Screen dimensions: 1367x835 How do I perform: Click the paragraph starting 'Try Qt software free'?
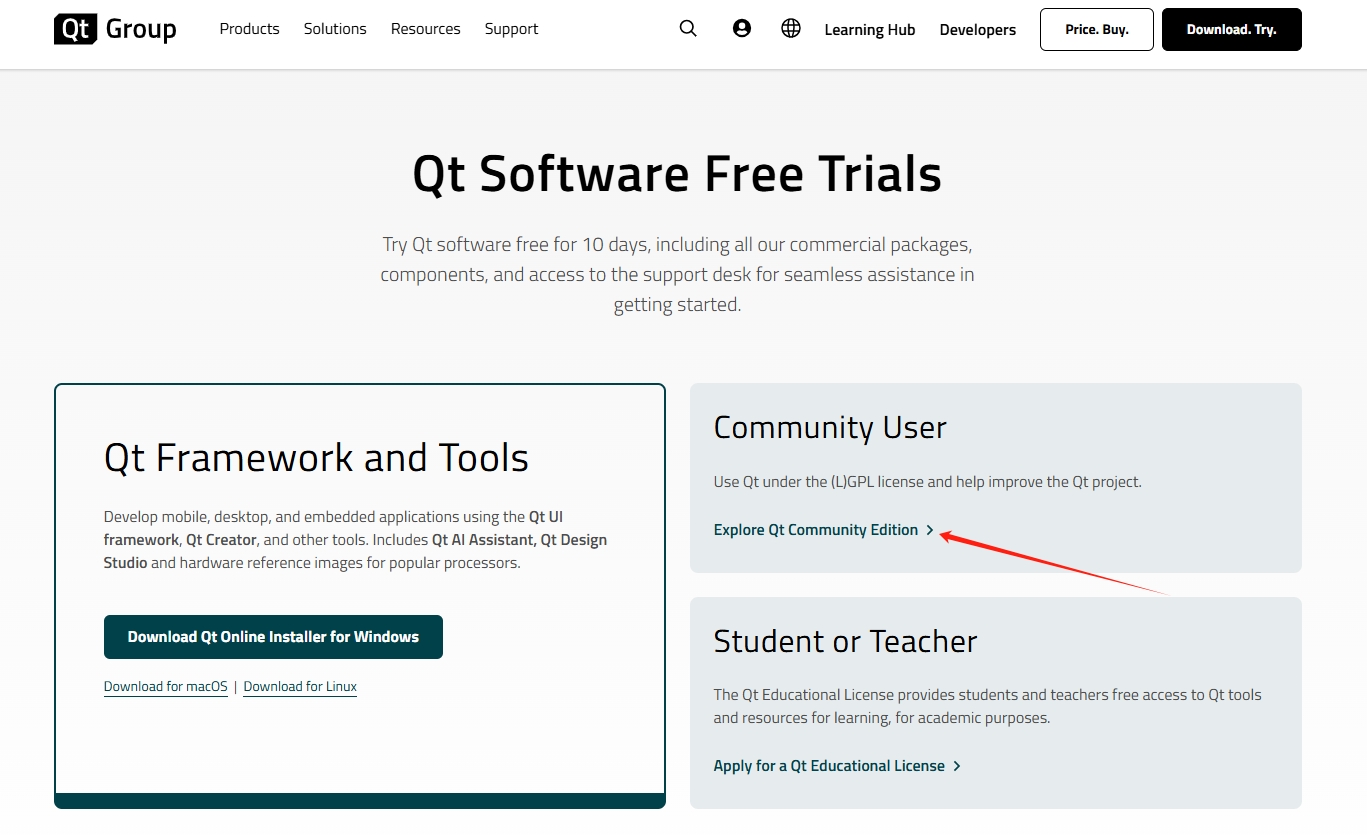coord(677,274)
